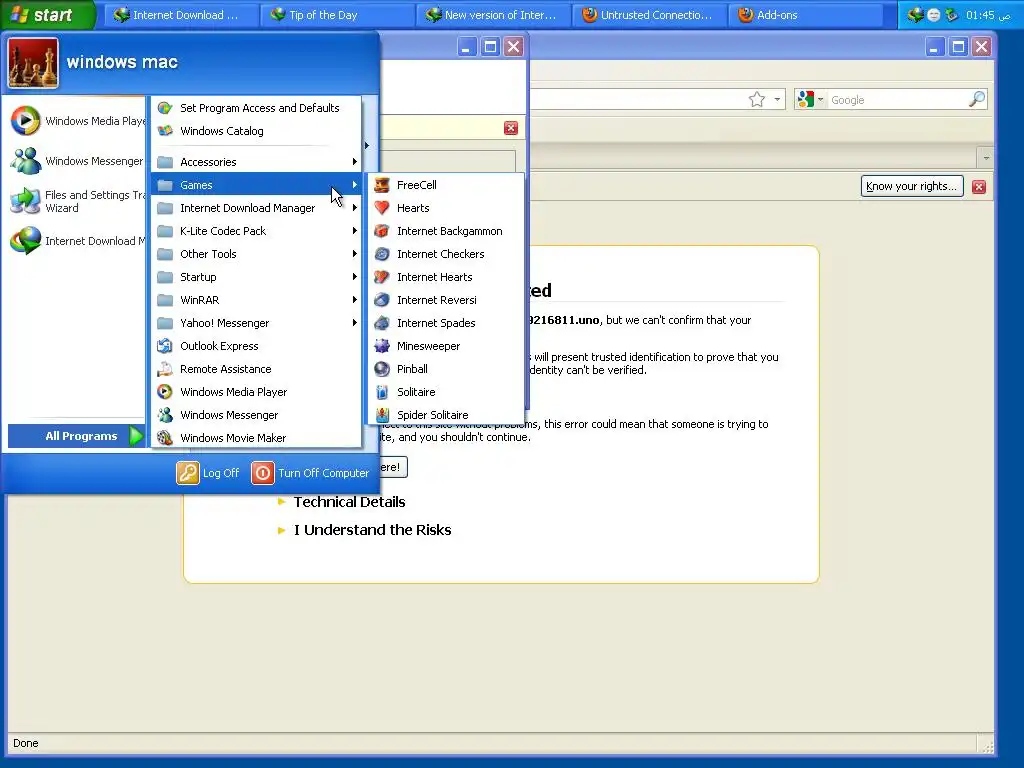Switch to Tip of the Day taskbar item
This screenshot has width=1024, height=768.
(x=337, y=14)
